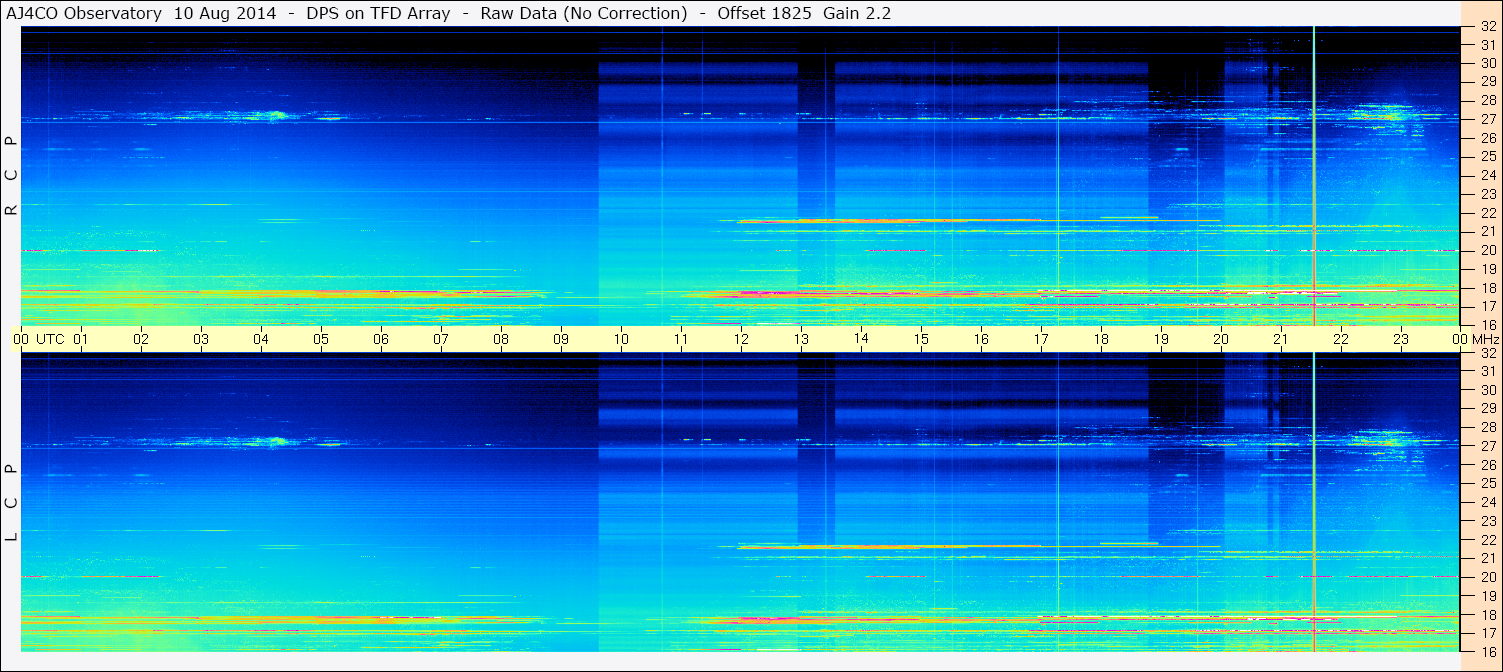Click the 22 MHz tick in RCP panel
The image size is (1503, 672).
[1488, 213]
